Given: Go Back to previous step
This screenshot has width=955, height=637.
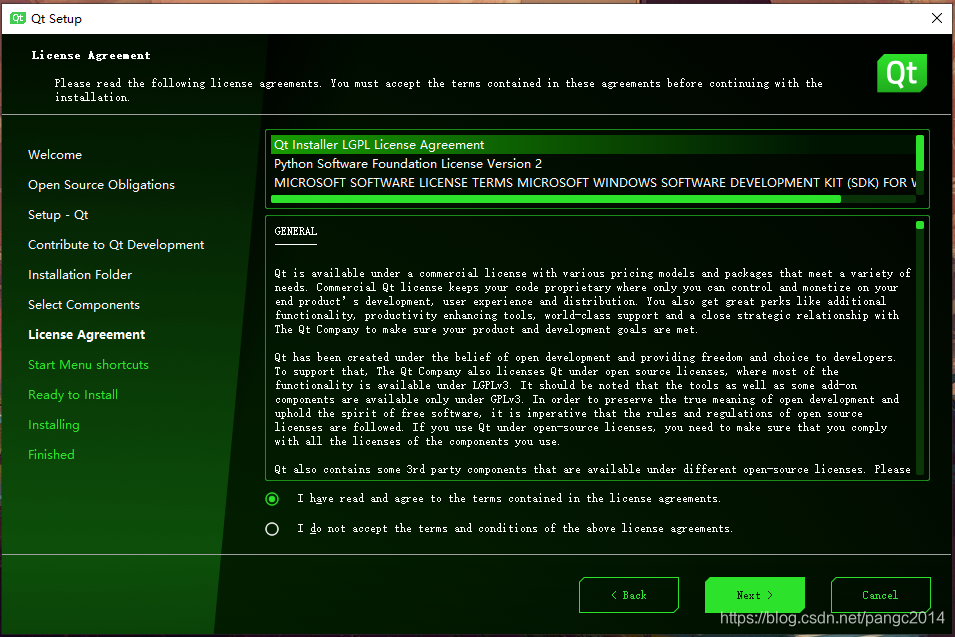Looking at the screenshot, I should (x=629, y=595).
